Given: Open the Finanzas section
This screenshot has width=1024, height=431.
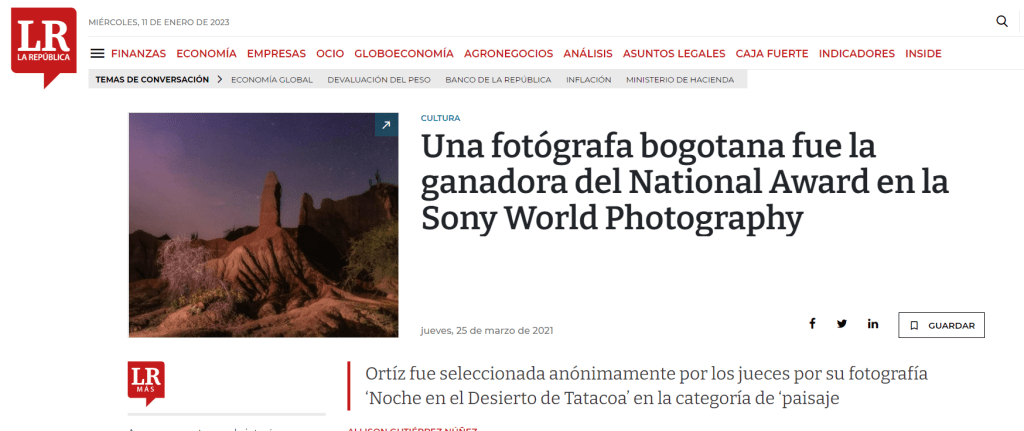Looking at the screenshot, I should [138, 54].
